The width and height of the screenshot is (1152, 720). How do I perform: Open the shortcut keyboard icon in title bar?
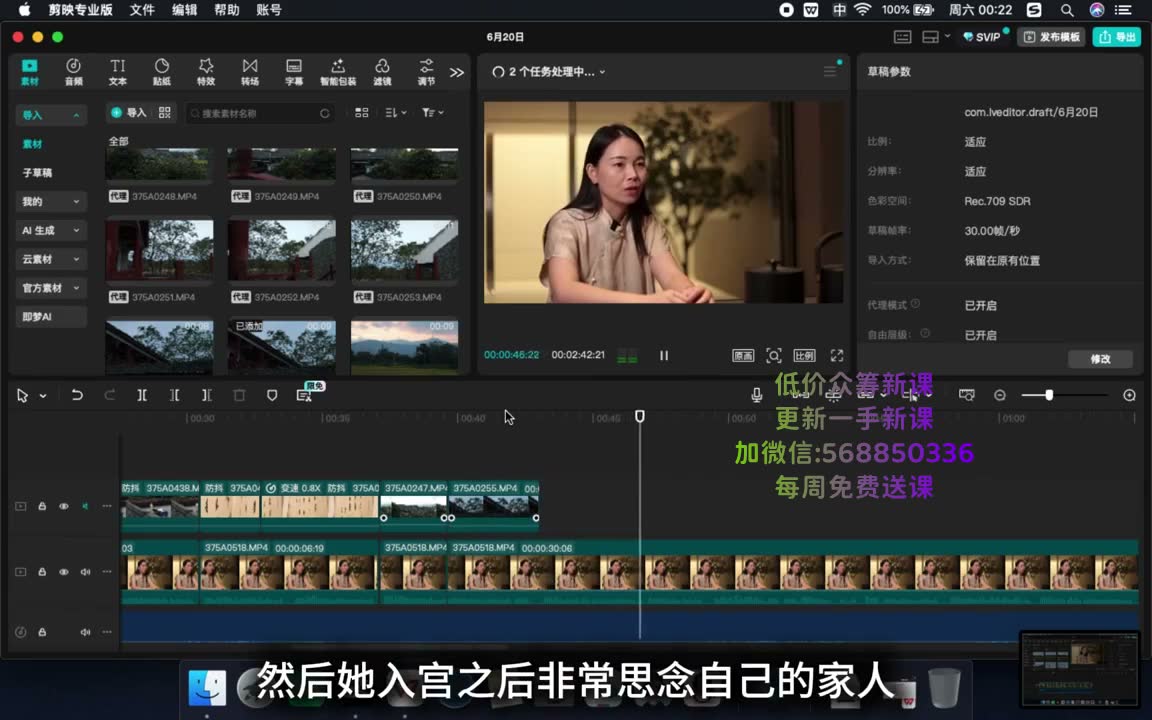click(x=902, y=37)
